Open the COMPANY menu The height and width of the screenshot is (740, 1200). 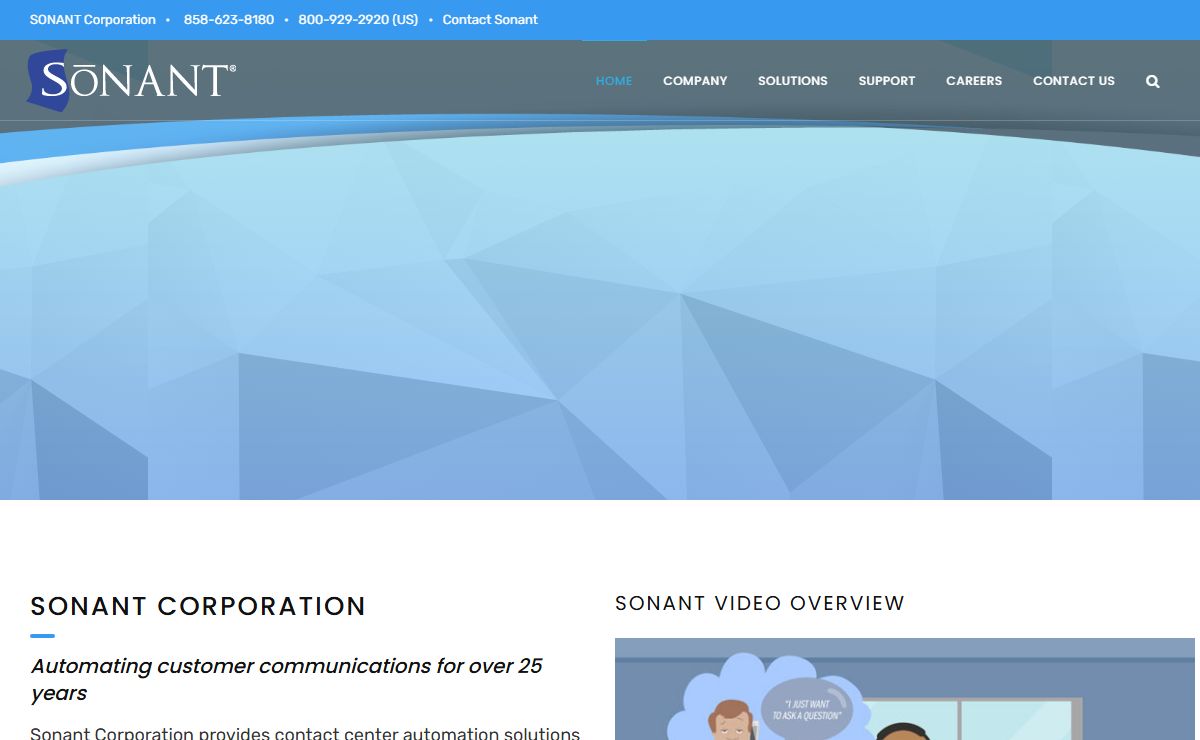pyautogui.click(x=695, y=81)
